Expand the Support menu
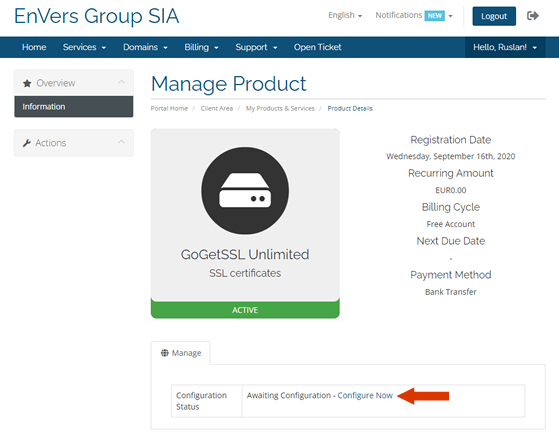Viewport: 559px width, 441px height. (256, 47)
